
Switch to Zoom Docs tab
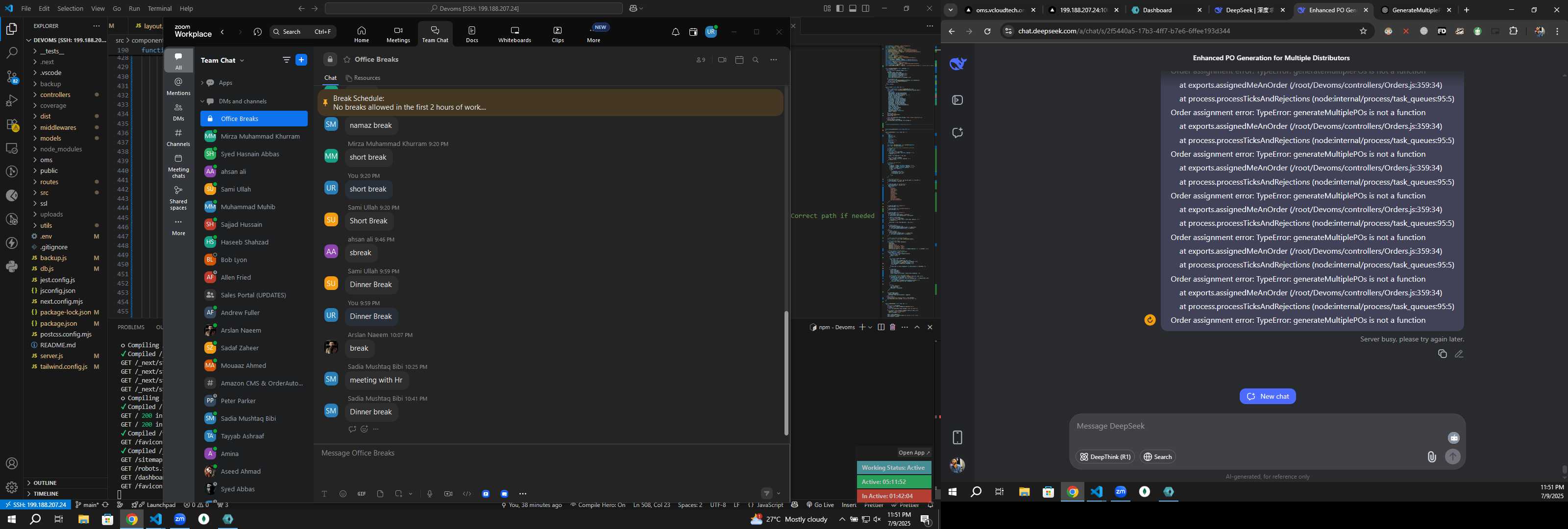pyautogui.click(x=472, y=34)
